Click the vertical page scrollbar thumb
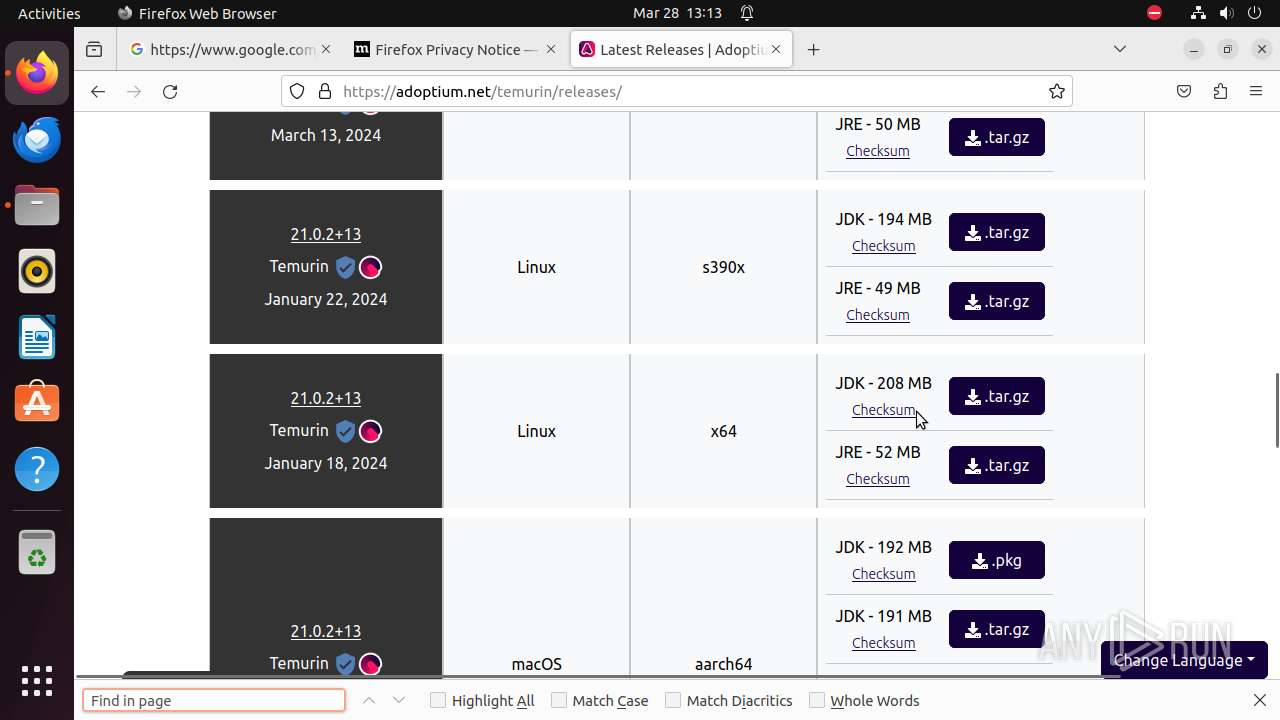This screenshot has height=720, width=1280. (1276, 410)
